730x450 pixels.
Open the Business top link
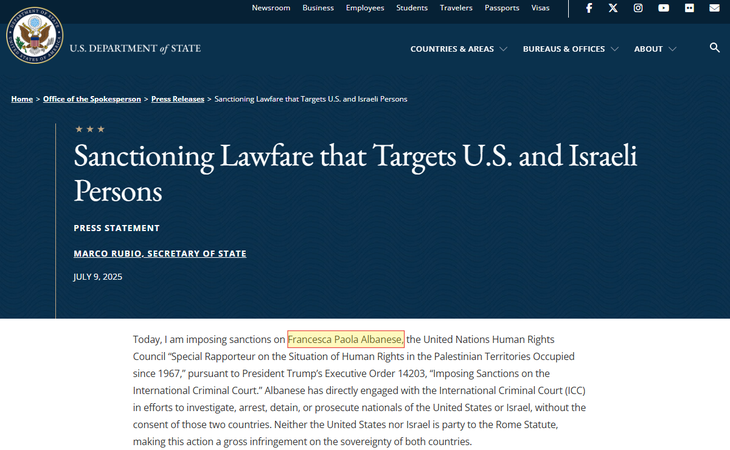[x=318, y=8]
